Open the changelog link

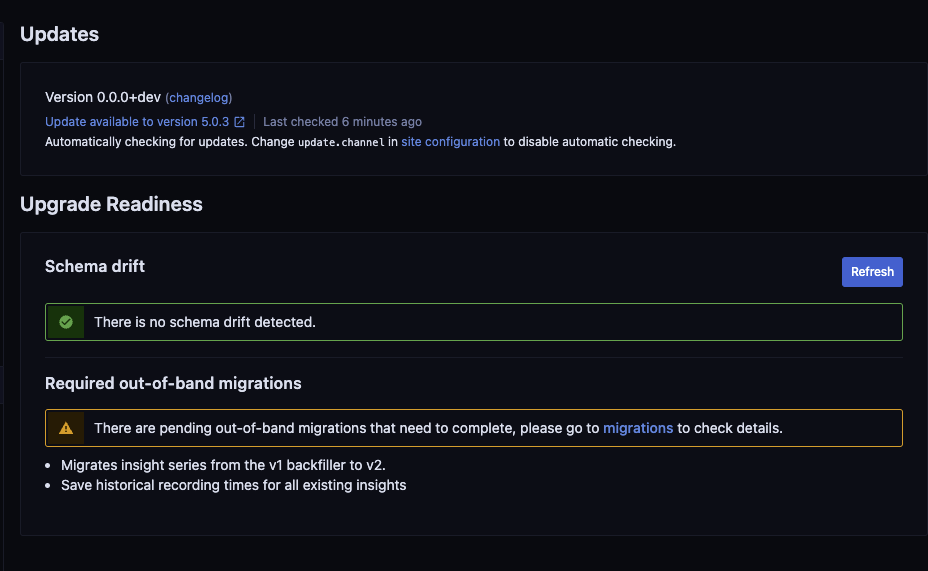point(198,98)
